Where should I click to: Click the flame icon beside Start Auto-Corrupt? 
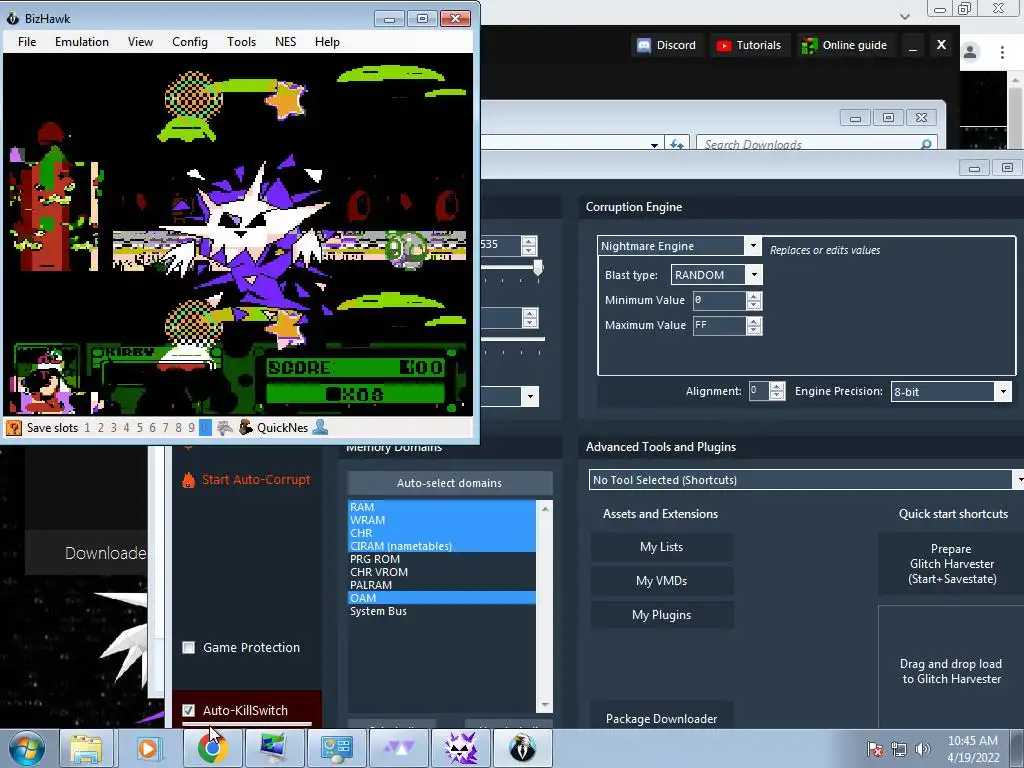(x=189, y=480)
